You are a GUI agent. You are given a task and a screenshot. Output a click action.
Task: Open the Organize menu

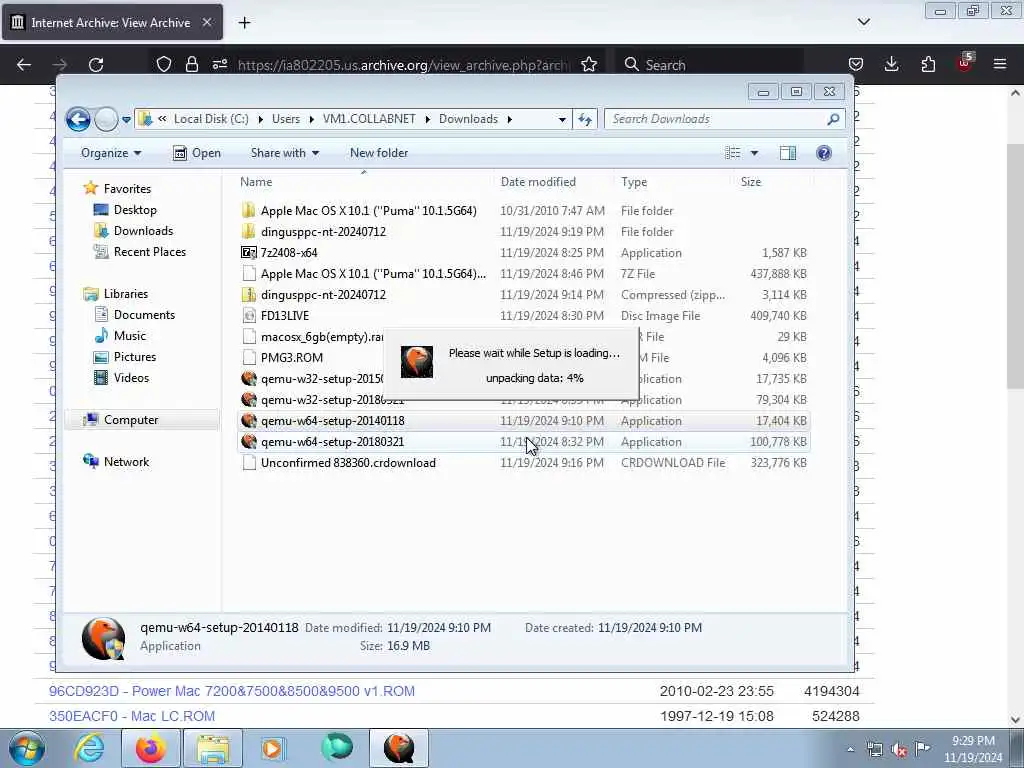coord(110,153)
